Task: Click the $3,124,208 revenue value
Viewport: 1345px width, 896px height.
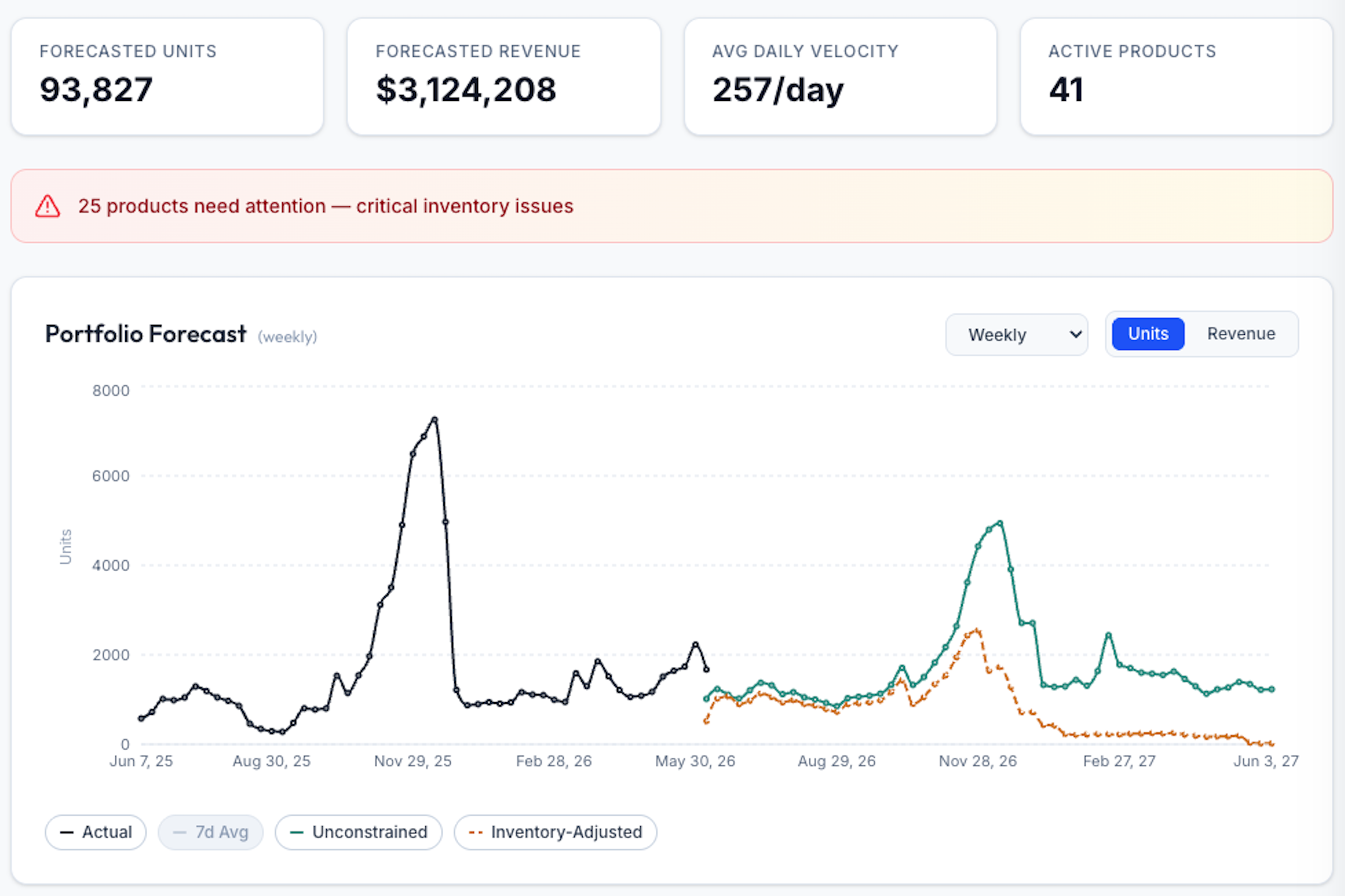Action: click(466, 90)
